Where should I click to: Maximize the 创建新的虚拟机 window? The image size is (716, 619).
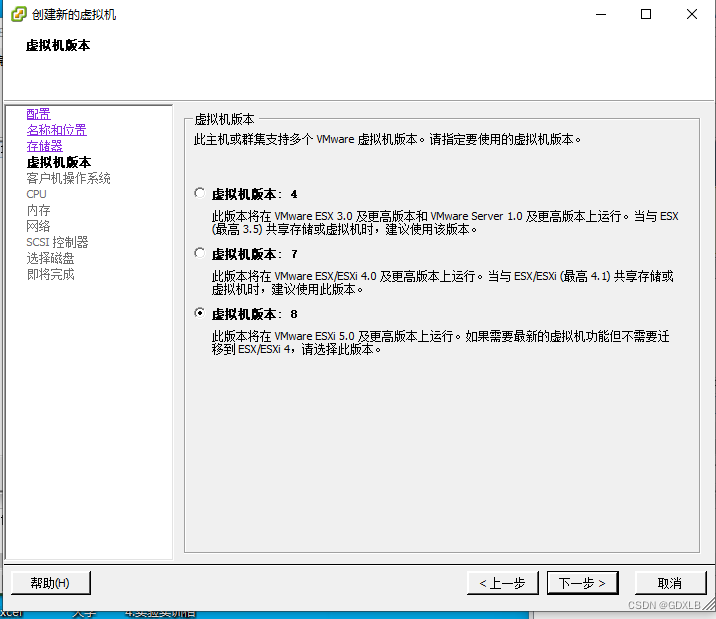pos(646,14)
